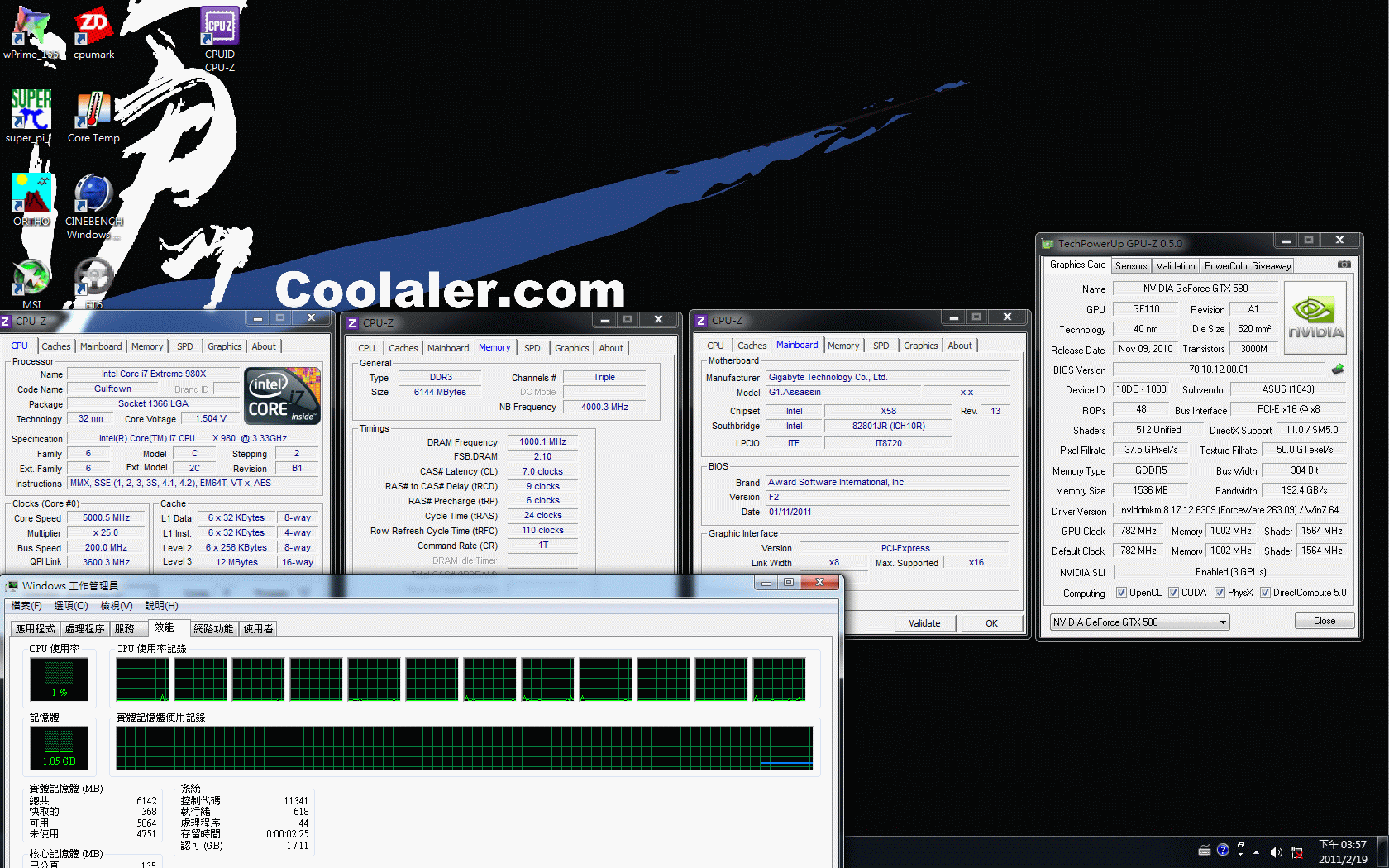The width and height of the screenshot is (1389, 868).
Task: Click the Driver Version field in GPU-Z
Action: click(x=1230, y=510)
